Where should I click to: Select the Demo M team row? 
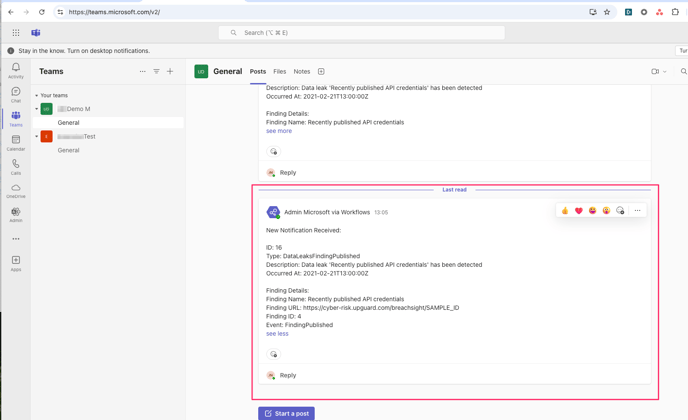coord(108,109)
